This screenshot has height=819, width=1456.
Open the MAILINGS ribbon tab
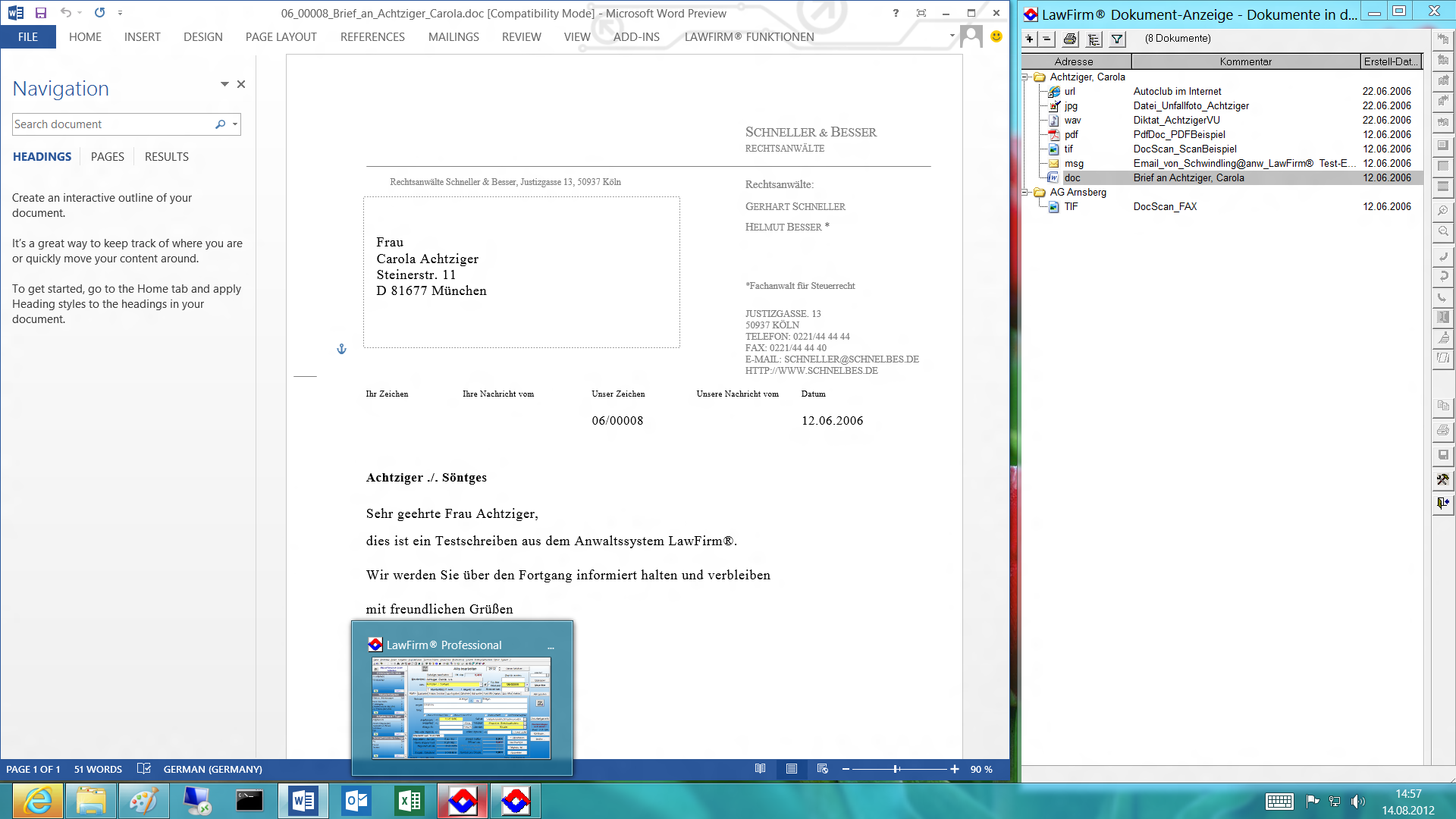coord(453,37)
